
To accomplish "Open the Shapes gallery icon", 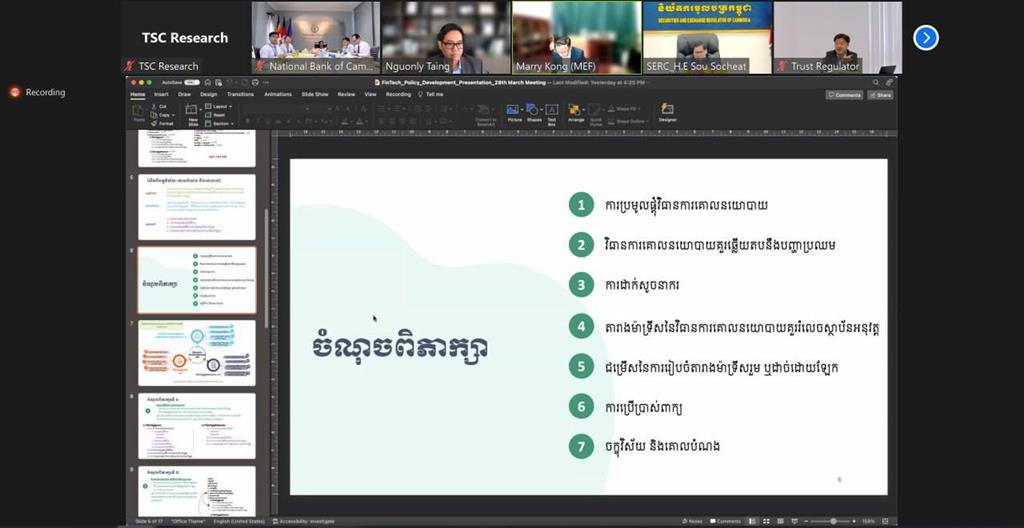I will click(x=534, y=109).
